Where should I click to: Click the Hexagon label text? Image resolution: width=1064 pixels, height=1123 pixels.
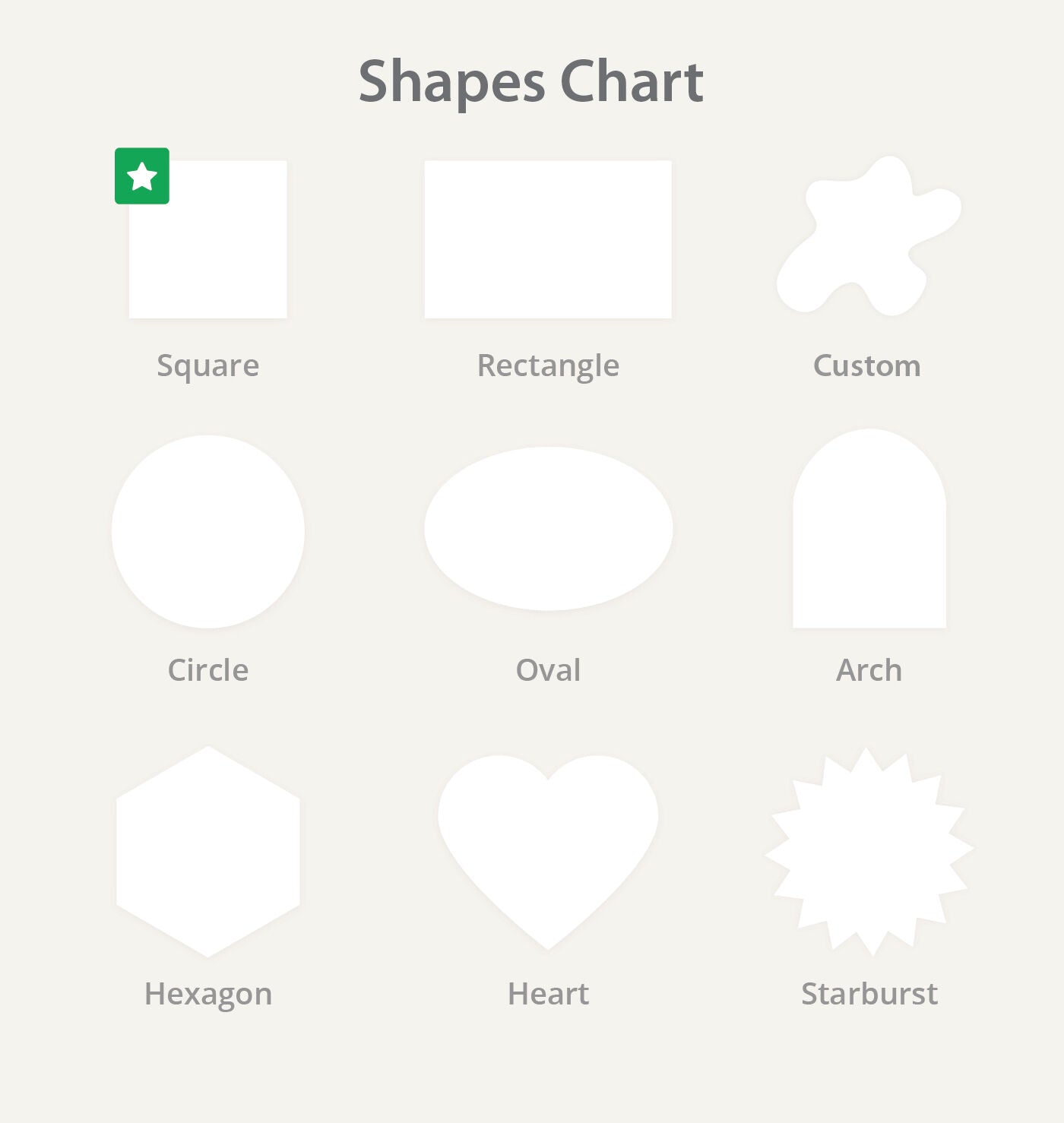tap(208, 994)
